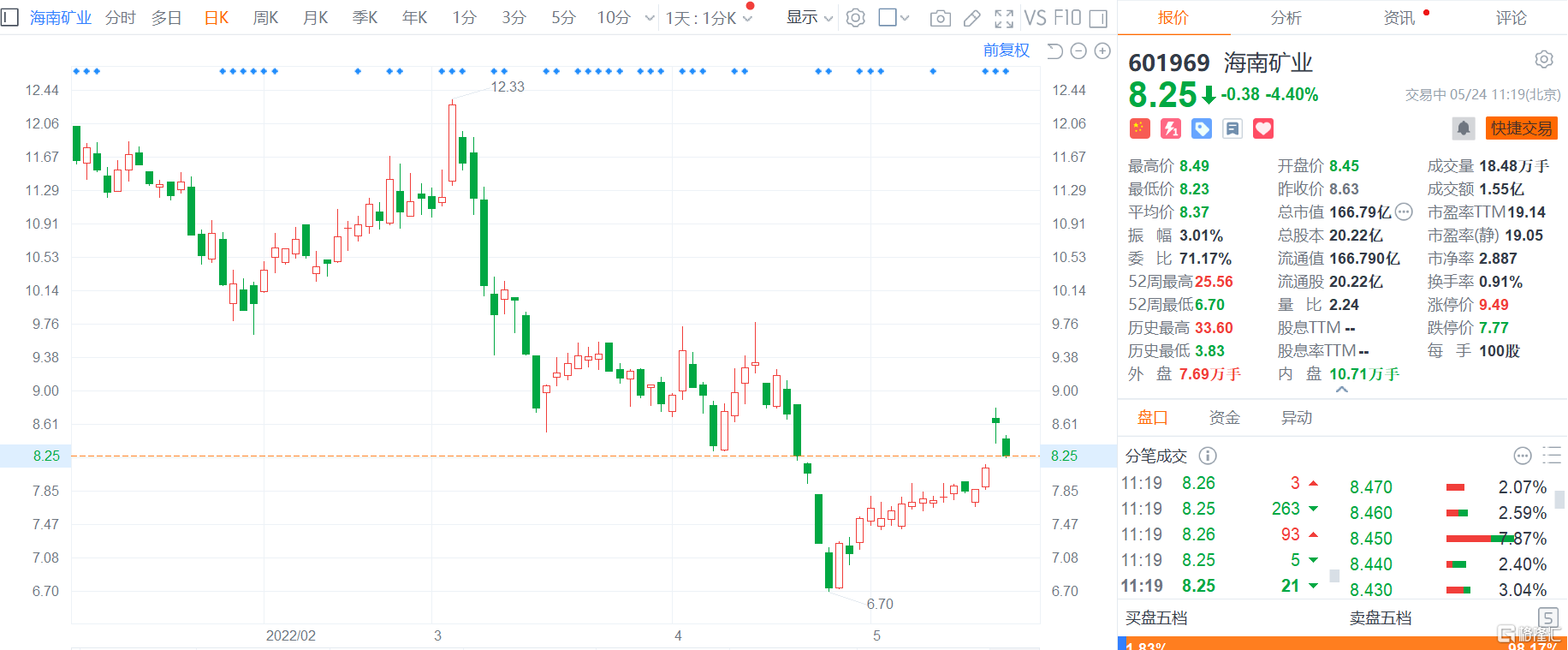1568x650 pixels.
Task: Open the 显示 display dropdown
Action: tap(810, 18)
